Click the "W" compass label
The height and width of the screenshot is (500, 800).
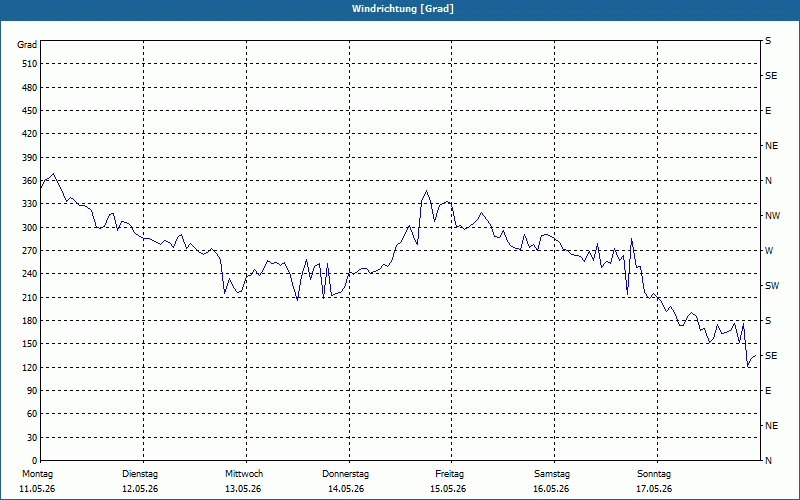[x=769, y=251]
